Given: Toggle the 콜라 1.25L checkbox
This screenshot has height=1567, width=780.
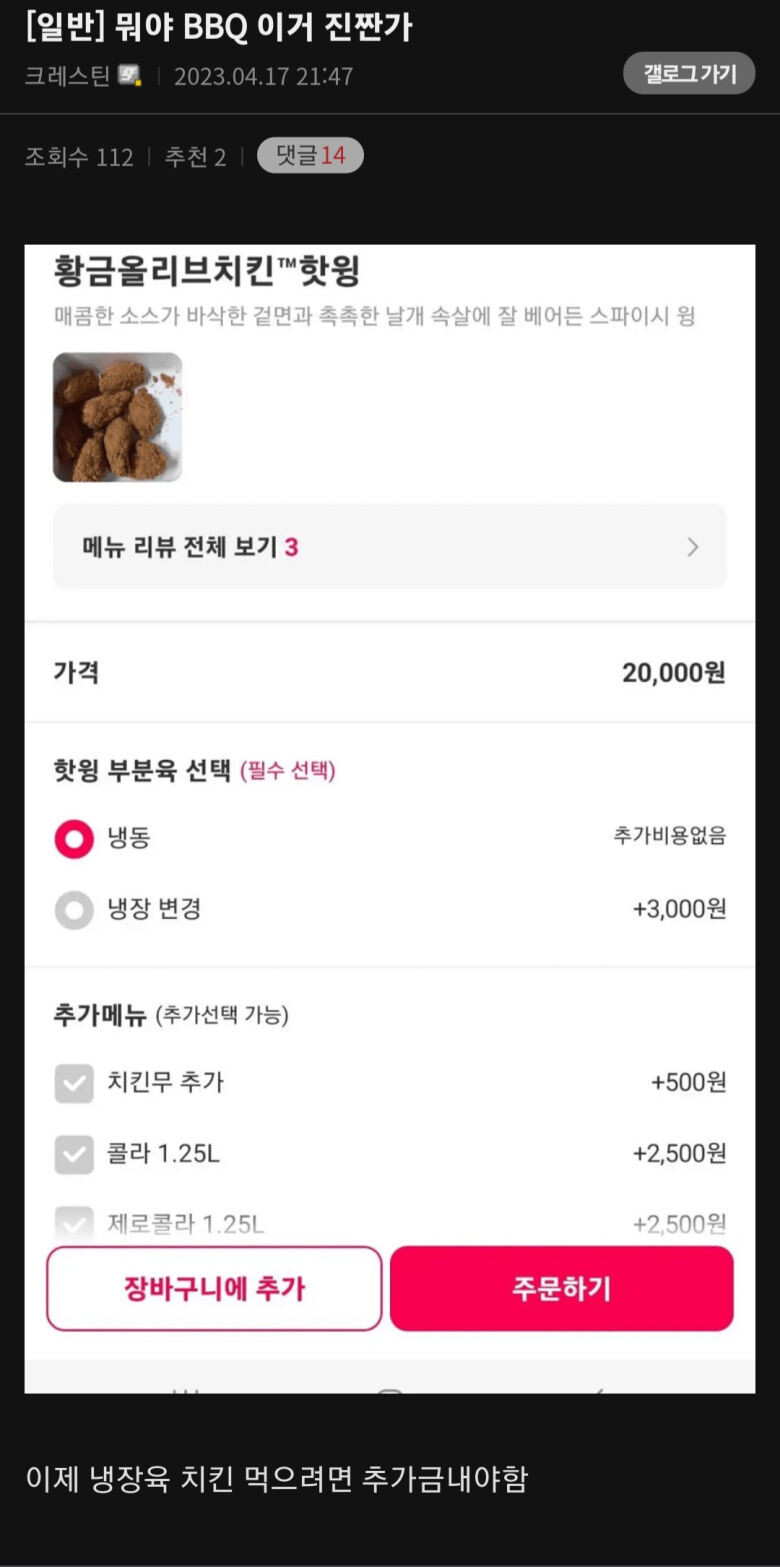Looking at the screenshot, I should pyautogui.click(x=74, y=1155).
